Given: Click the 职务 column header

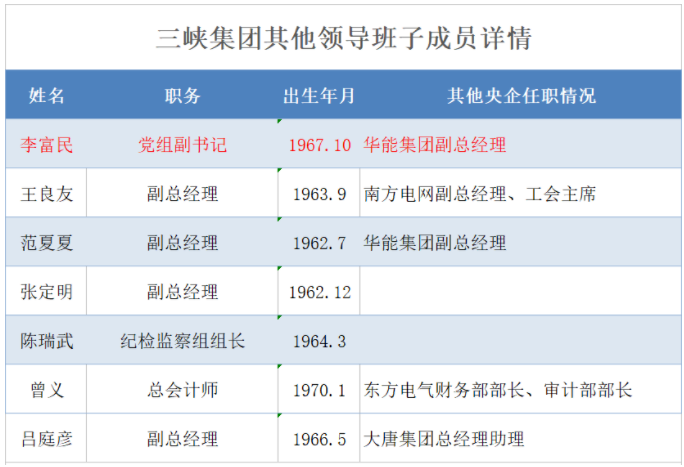Looking at the screenshot, I should (x=182, y=95).
